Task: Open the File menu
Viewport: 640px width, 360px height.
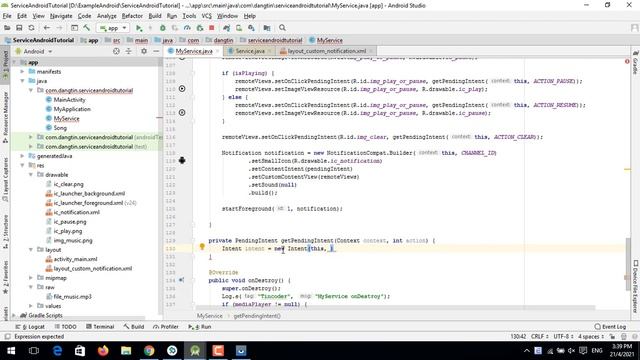Action: click(7, 16)
